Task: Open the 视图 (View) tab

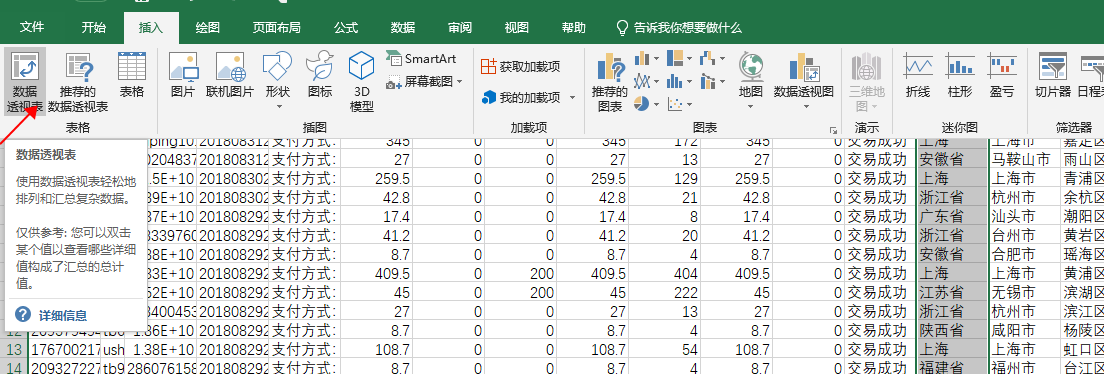Action: (517, 27)
